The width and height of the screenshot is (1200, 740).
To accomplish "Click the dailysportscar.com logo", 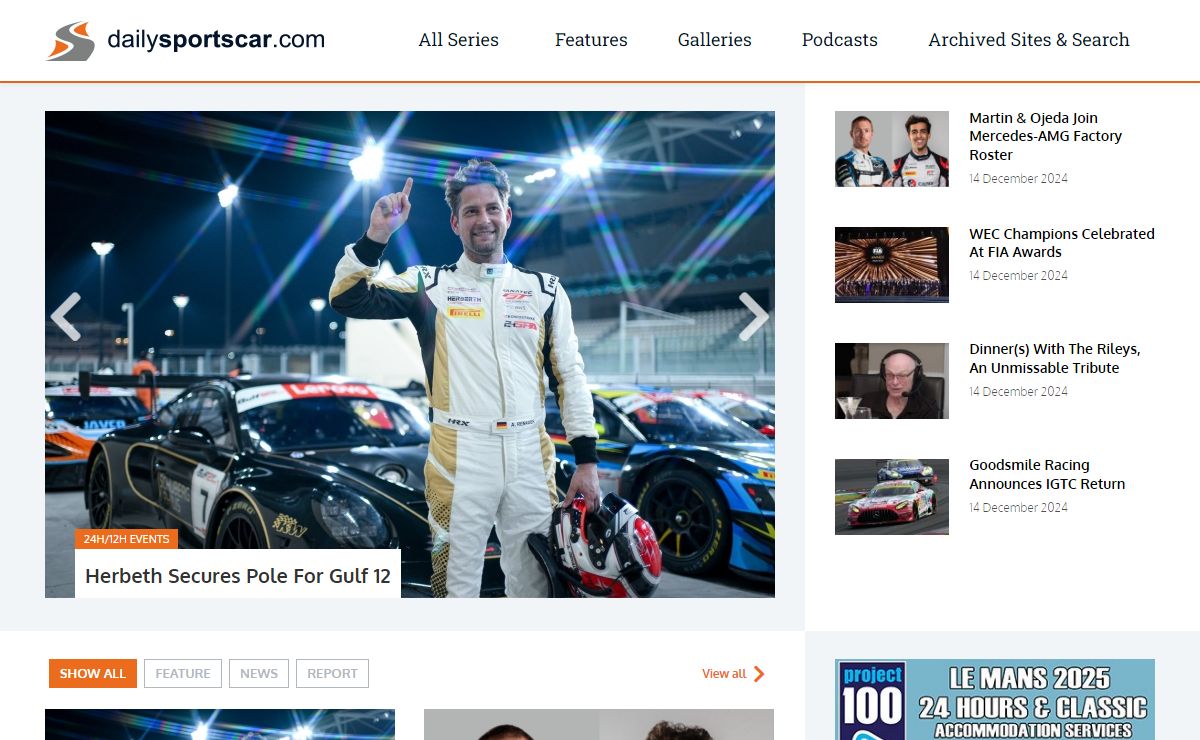I will click(x=186, y=40).
